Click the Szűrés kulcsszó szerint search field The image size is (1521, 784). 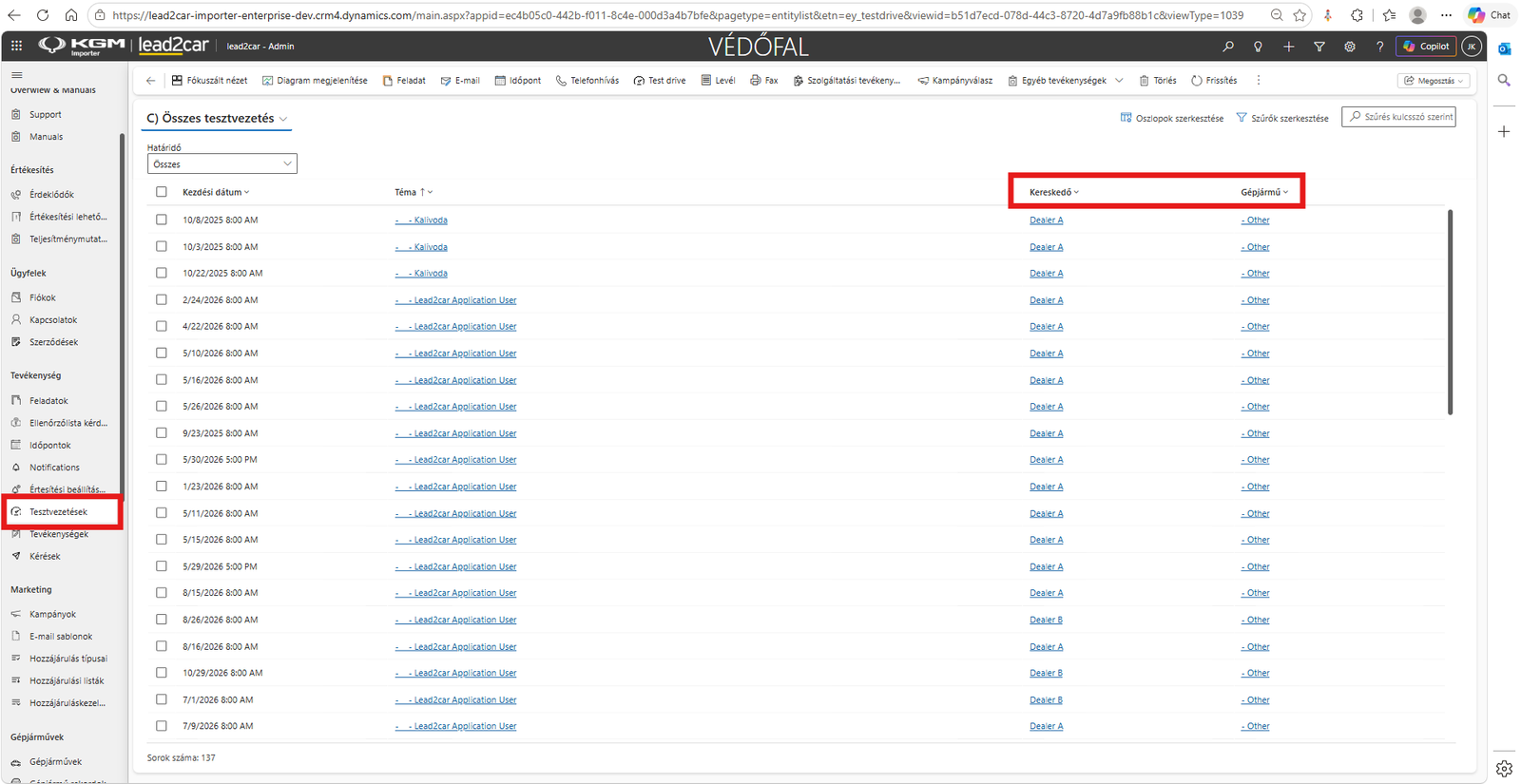[1398, 117]
